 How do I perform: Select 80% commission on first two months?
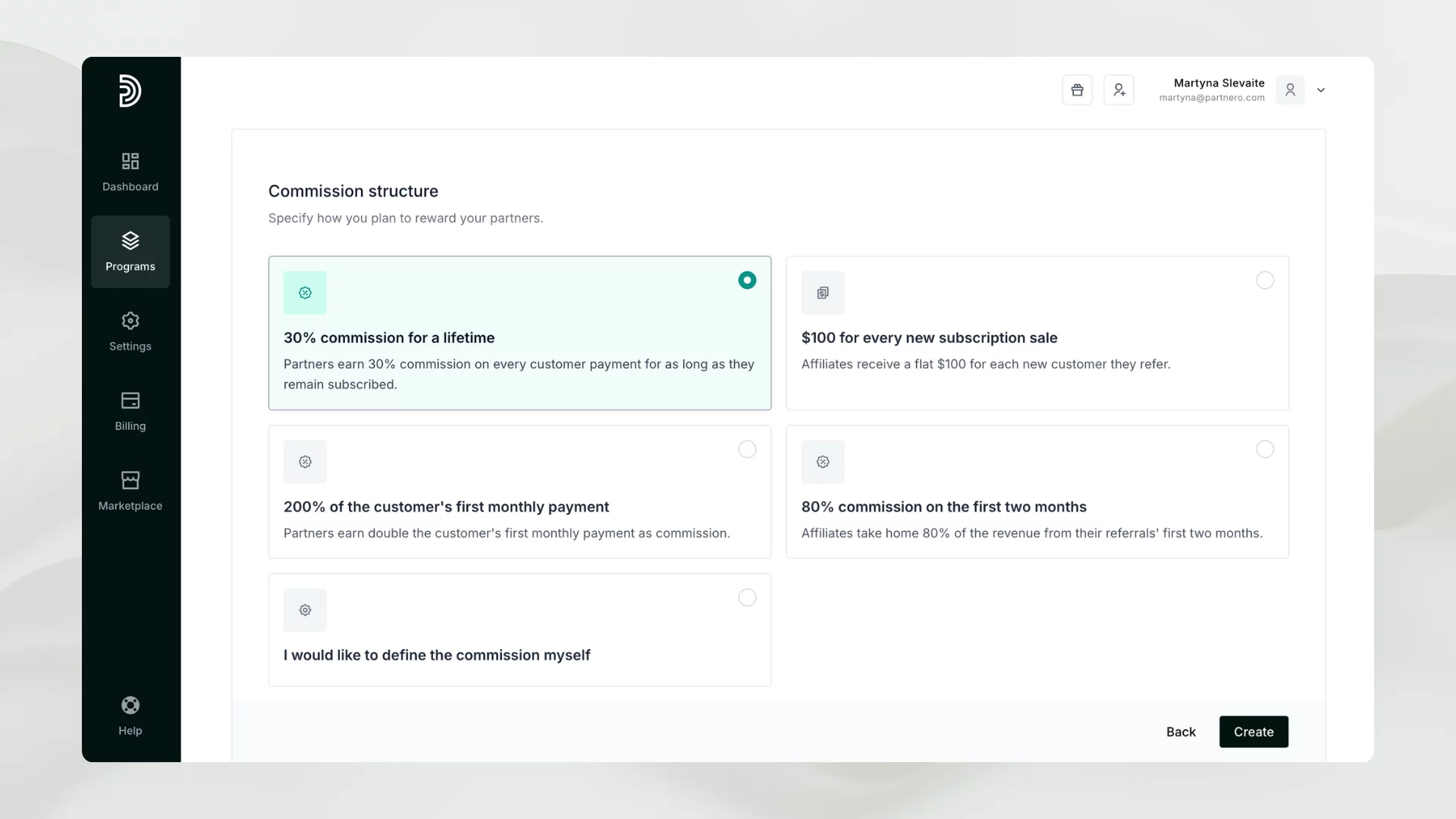pyautogui.click(x=1264, y=450)
